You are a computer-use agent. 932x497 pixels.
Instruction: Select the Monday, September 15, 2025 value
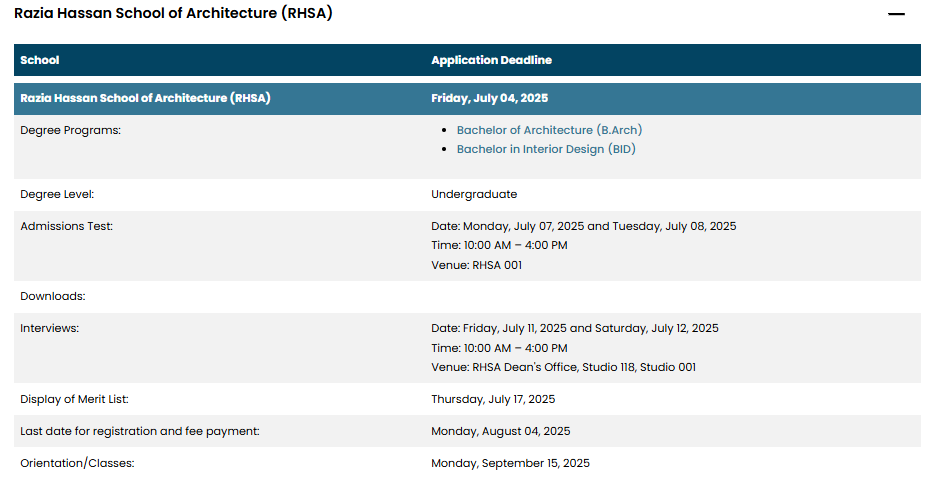pyautogui.click(x=511, y=464)
